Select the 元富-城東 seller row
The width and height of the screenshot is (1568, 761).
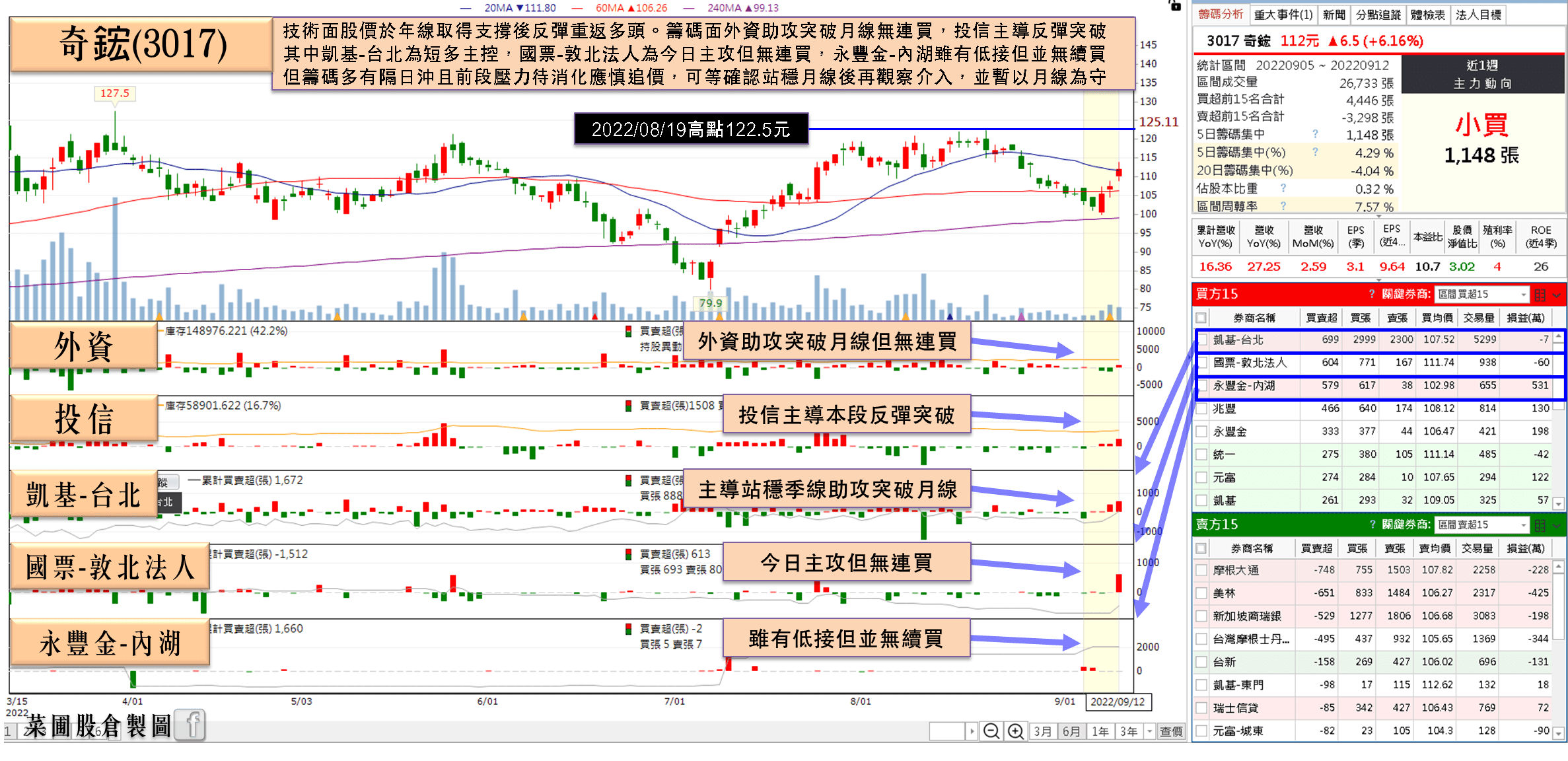(1373, 731)
